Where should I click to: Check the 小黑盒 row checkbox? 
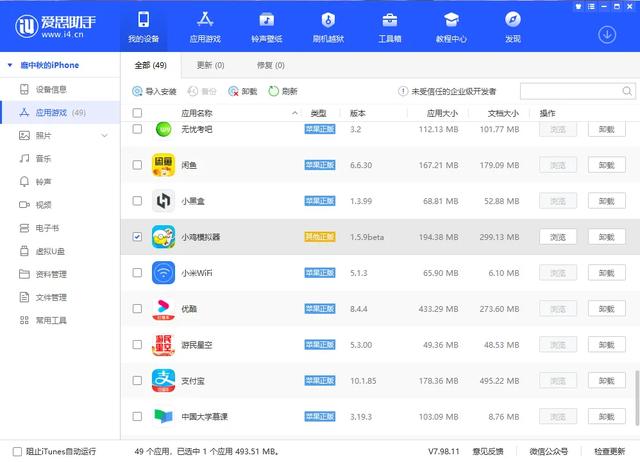(x=137, y=201)
